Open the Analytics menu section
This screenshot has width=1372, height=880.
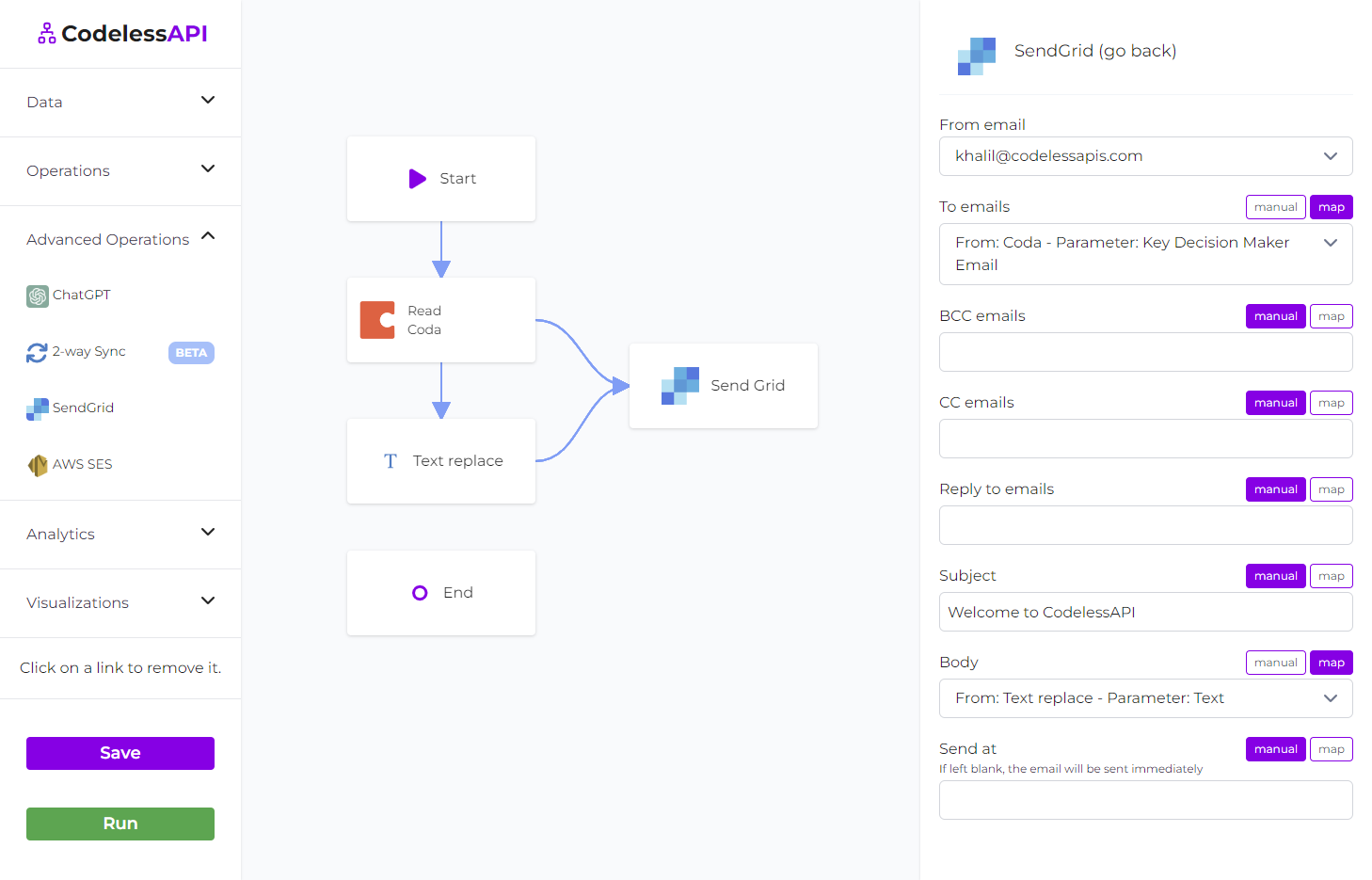point(120,535)
